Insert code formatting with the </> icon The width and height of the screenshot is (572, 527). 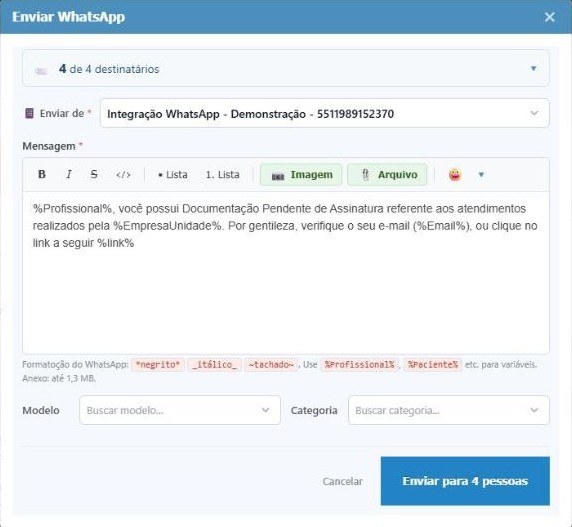123,175
